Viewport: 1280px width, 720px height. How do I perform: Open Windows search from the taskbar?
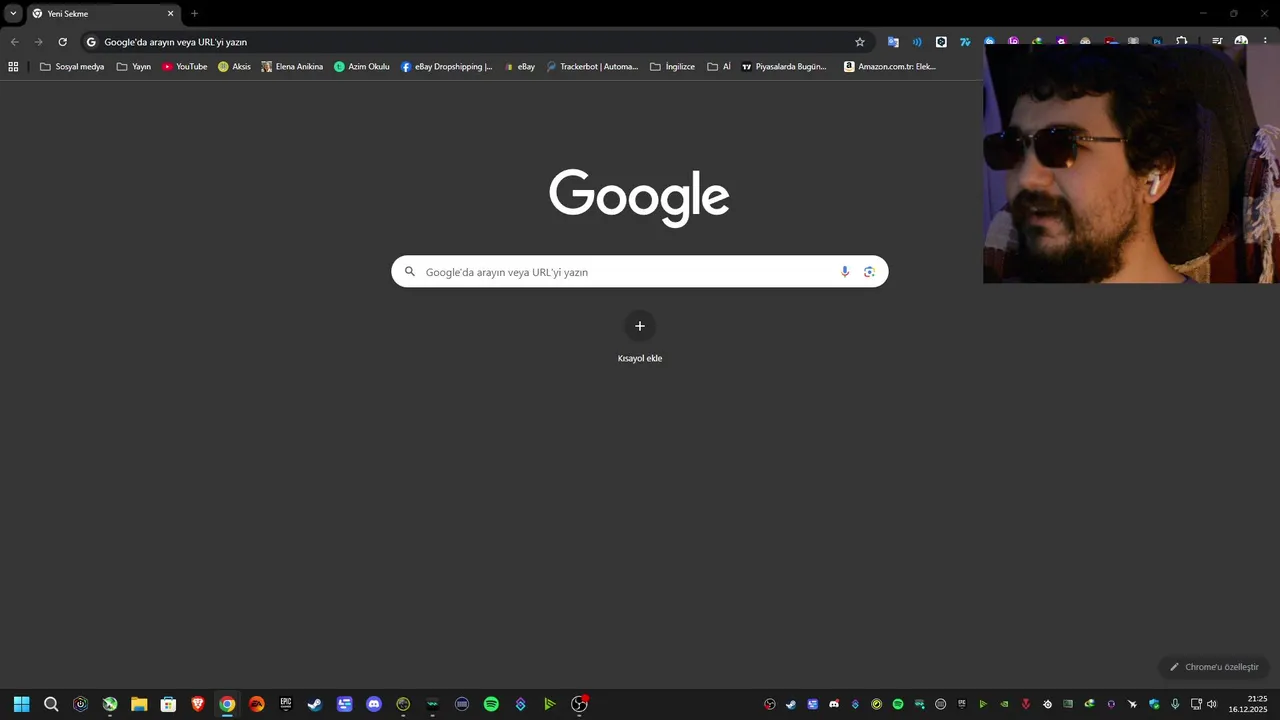pyautogui.click(x=51, y=704)
